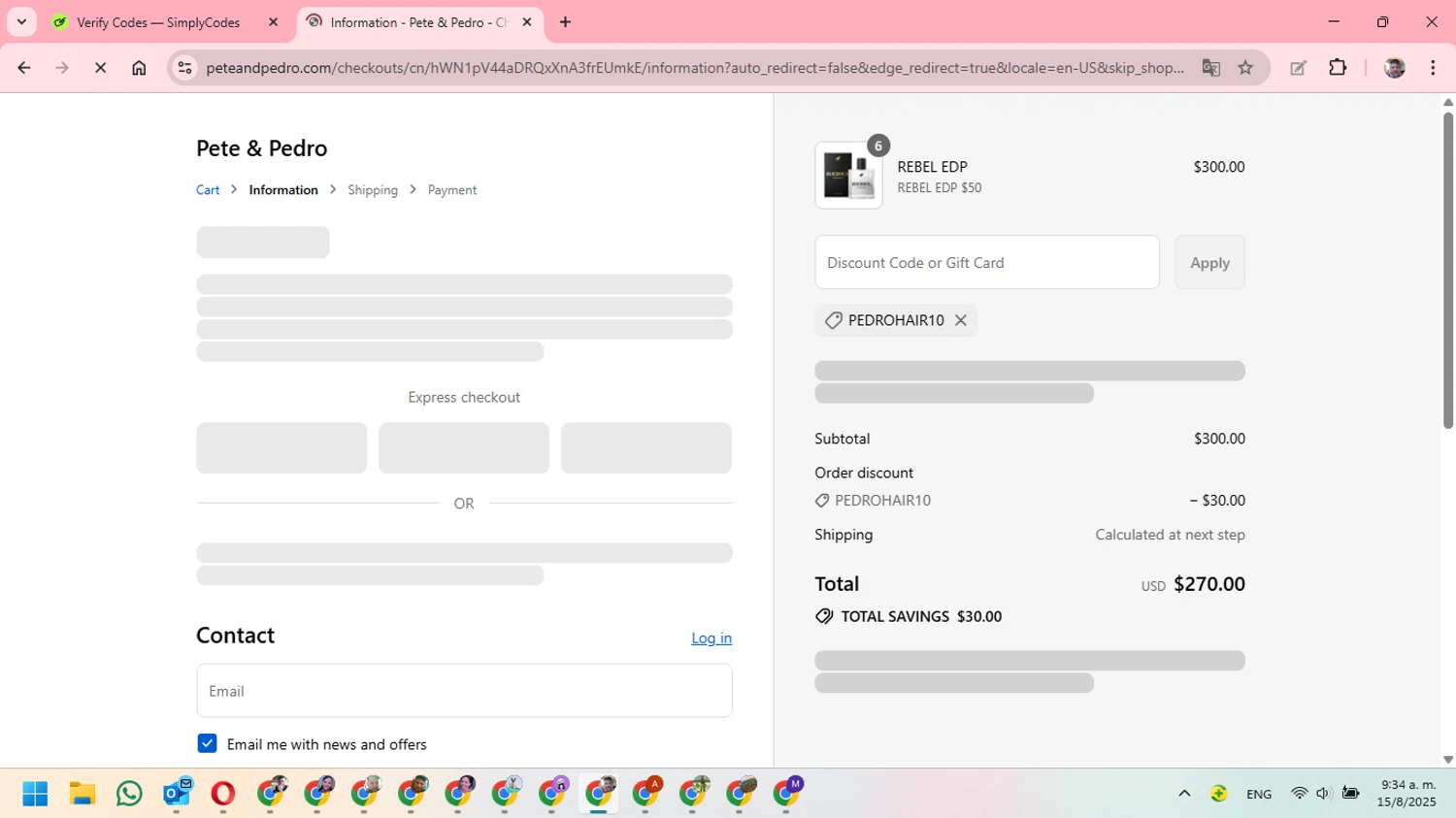Open the Windows Start menu
Image resolution: width=1456 pixels, height=818 pixels.
tap(35, 794)
